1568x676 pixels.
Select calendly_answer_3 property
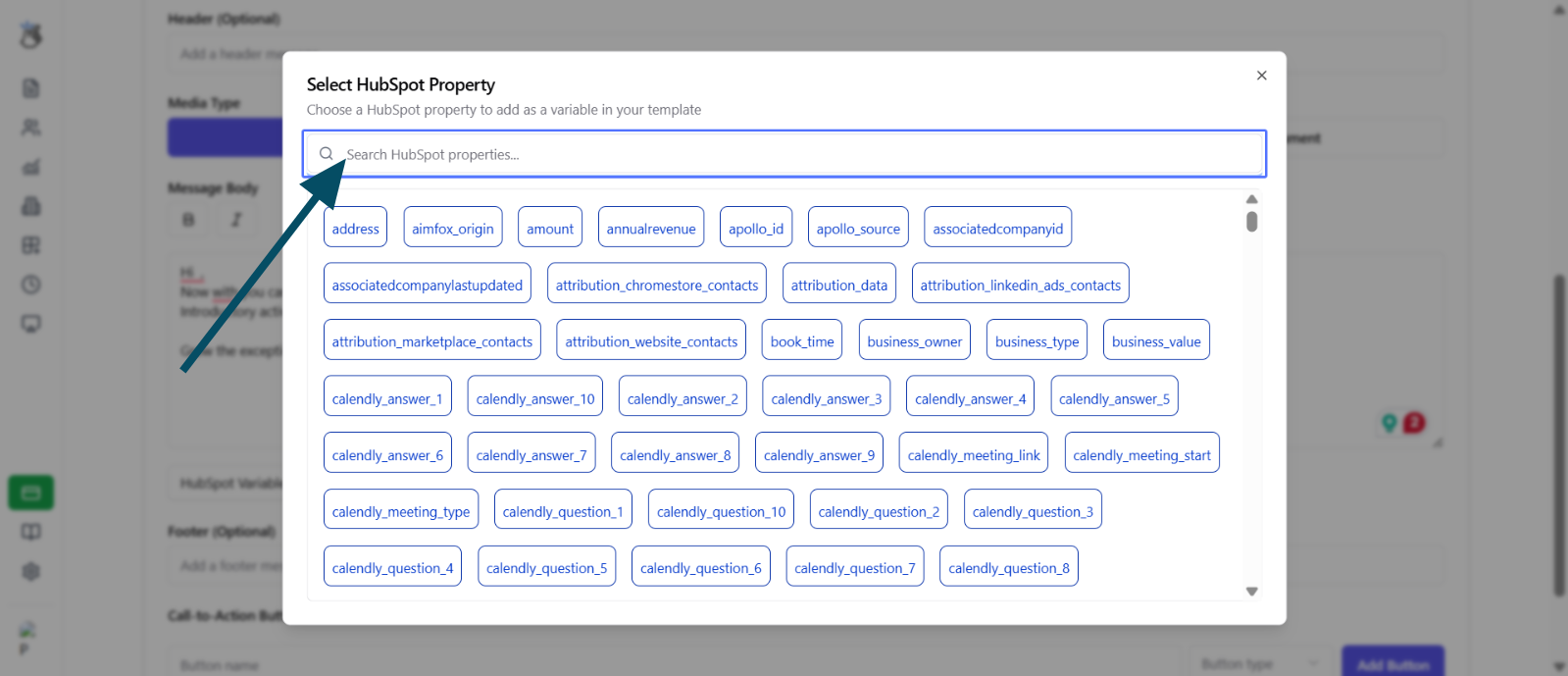click(827, 397)
